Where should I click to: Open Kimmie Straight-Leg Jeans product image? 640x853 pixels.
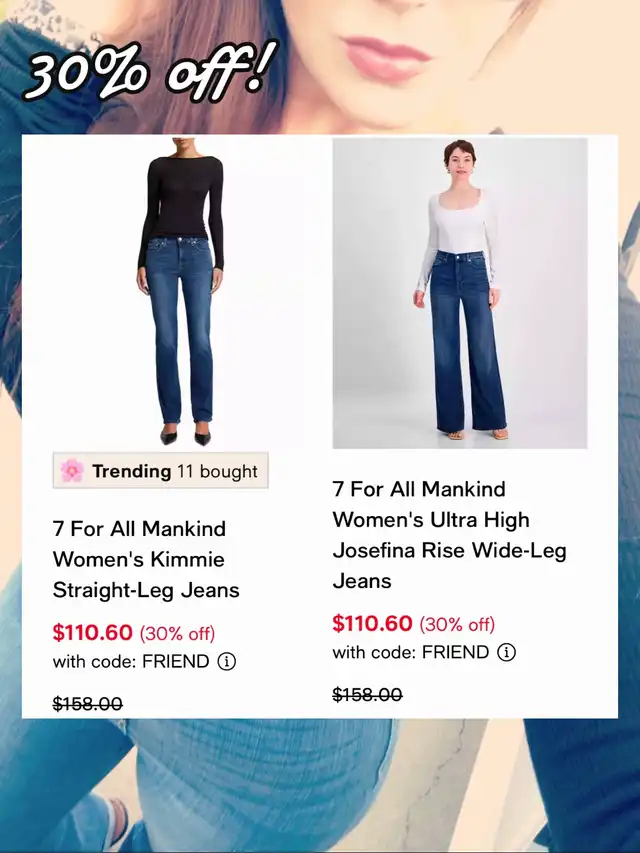pos(180,293)
